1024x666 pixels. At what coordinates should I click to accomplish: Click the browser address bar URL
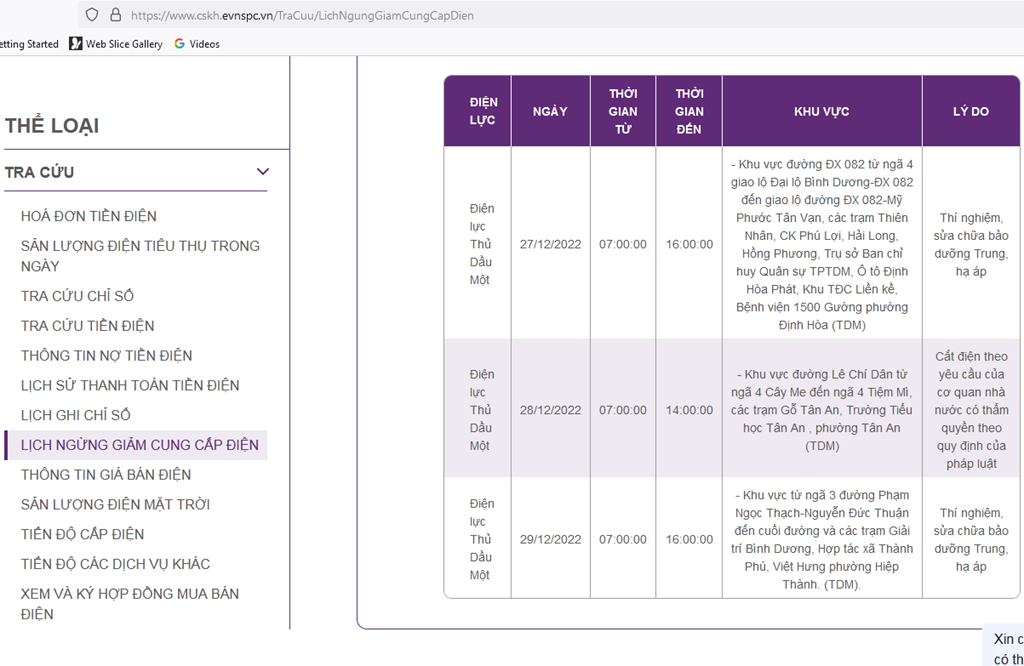tap(302, 15)
